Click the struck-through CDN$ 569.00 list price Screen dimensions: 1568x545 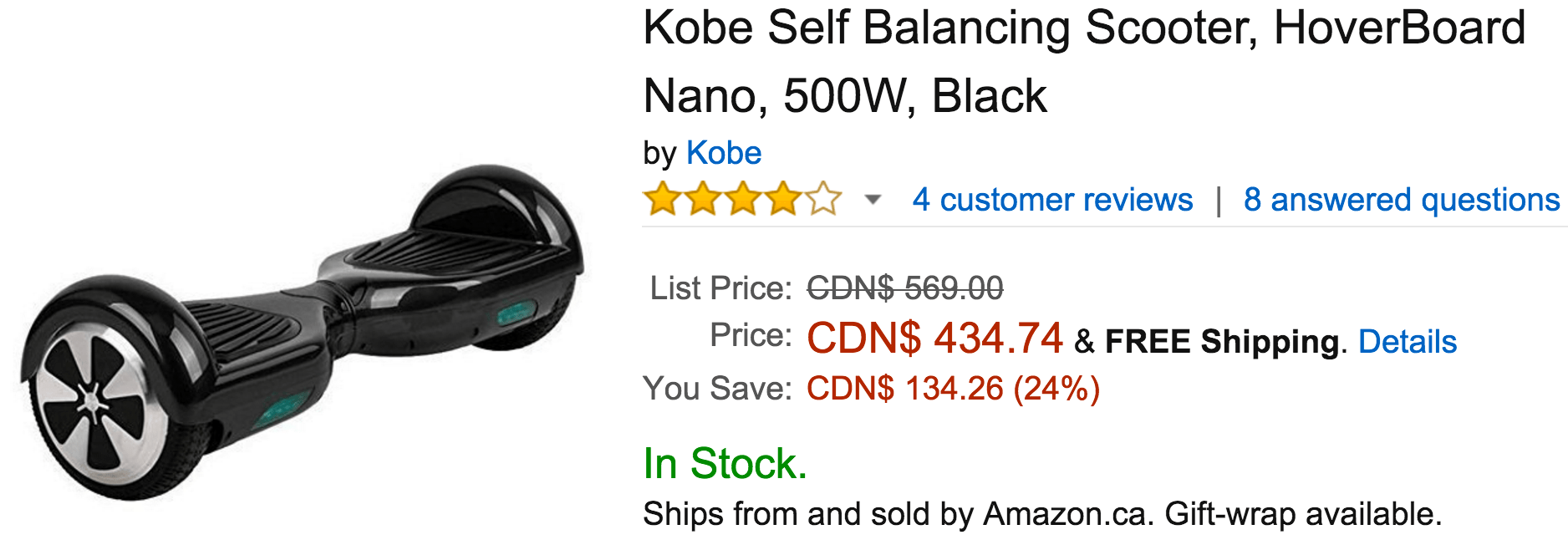pyautogui.click(x=904, y=288)
